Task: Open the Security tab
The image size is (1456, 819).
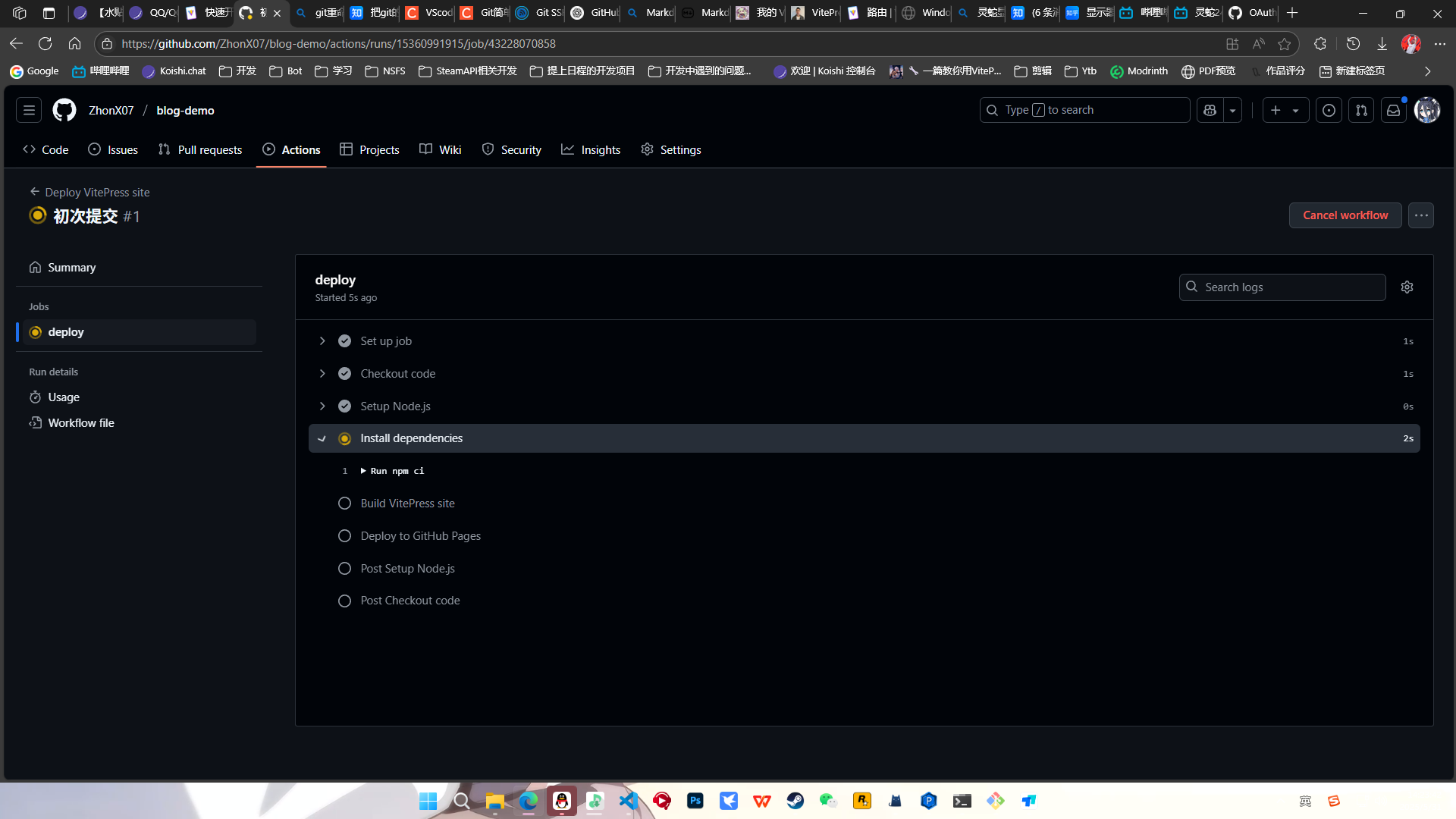Action: coord(511,149)
